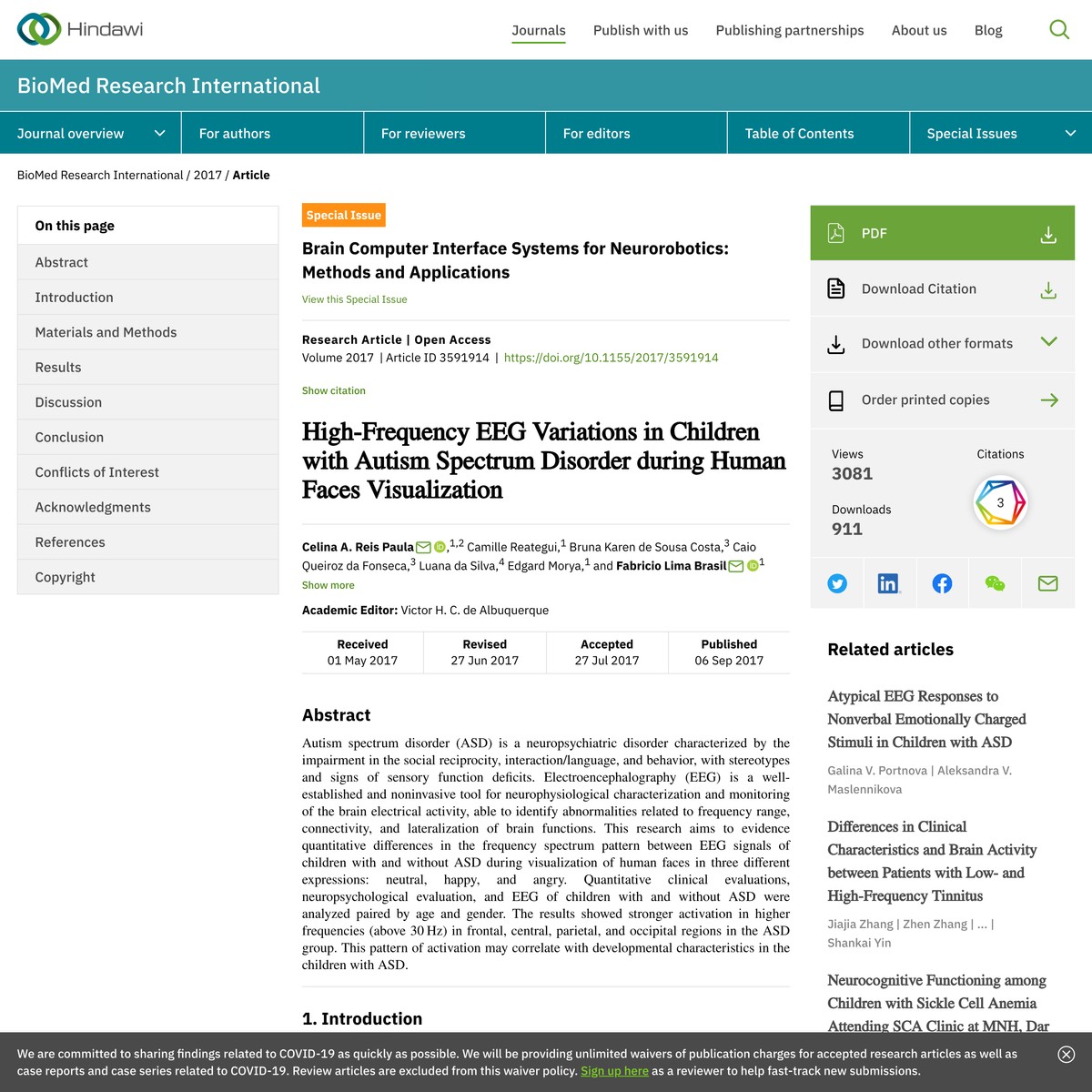1092x1092 pixels.
Task: Open the article DOI link
Action: 611,358
